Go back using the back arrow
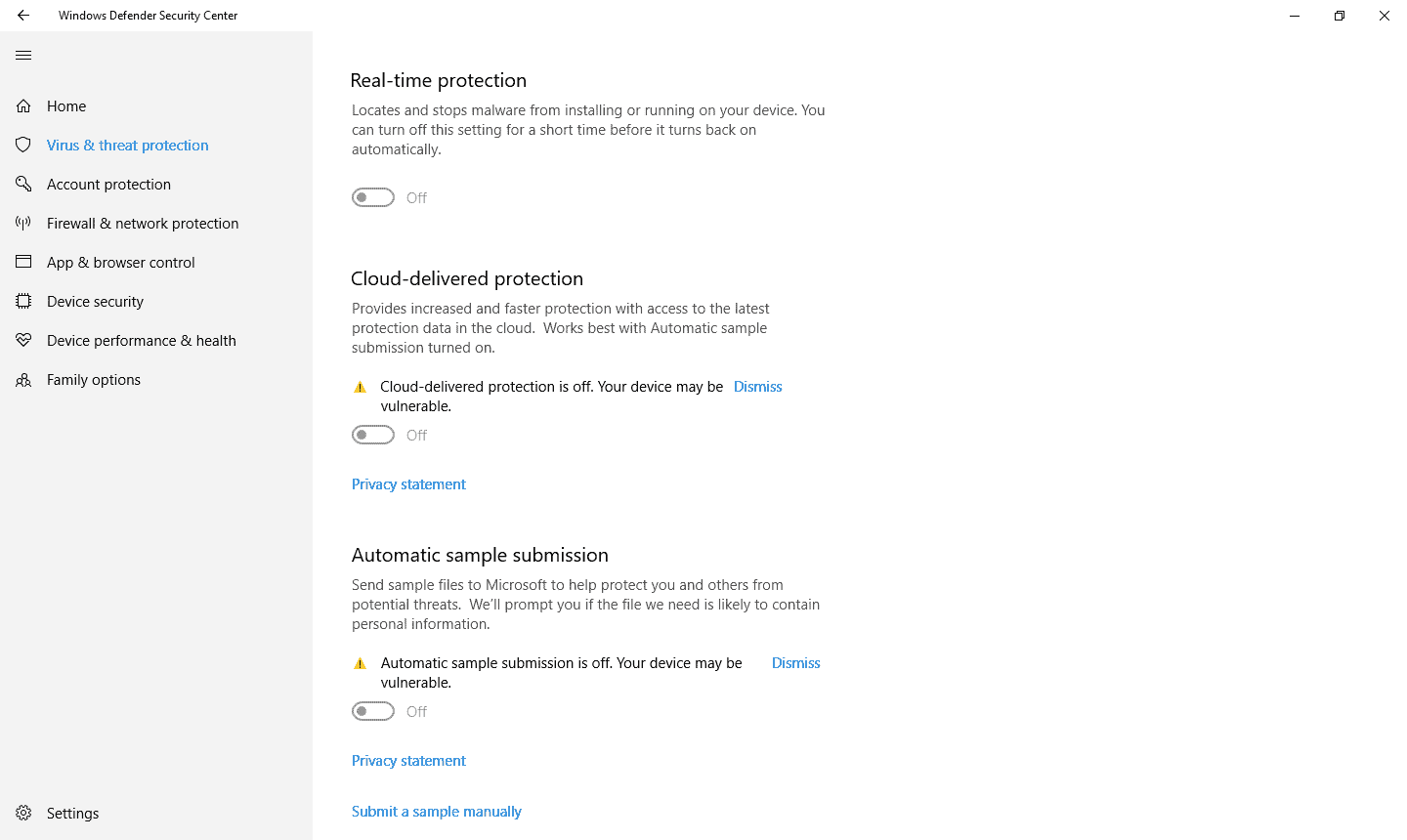This screenshot has width=1407, height=840. (x=23, y=16)
